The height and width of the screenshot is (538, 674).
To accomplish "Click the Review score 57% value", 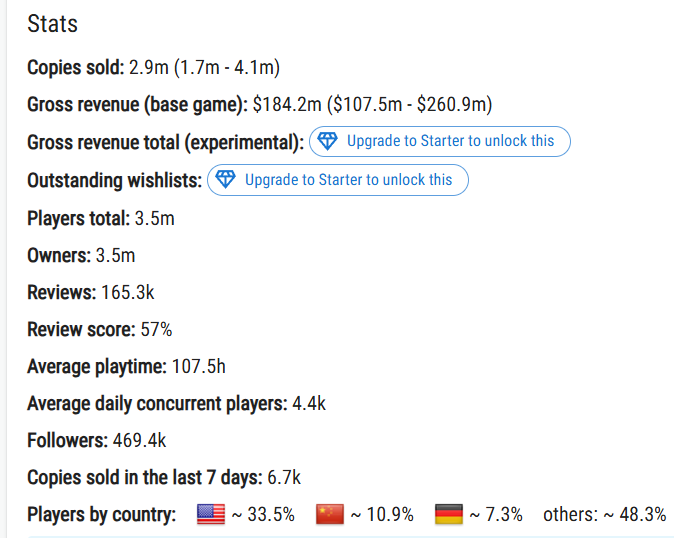I will (x=155, y=329).
